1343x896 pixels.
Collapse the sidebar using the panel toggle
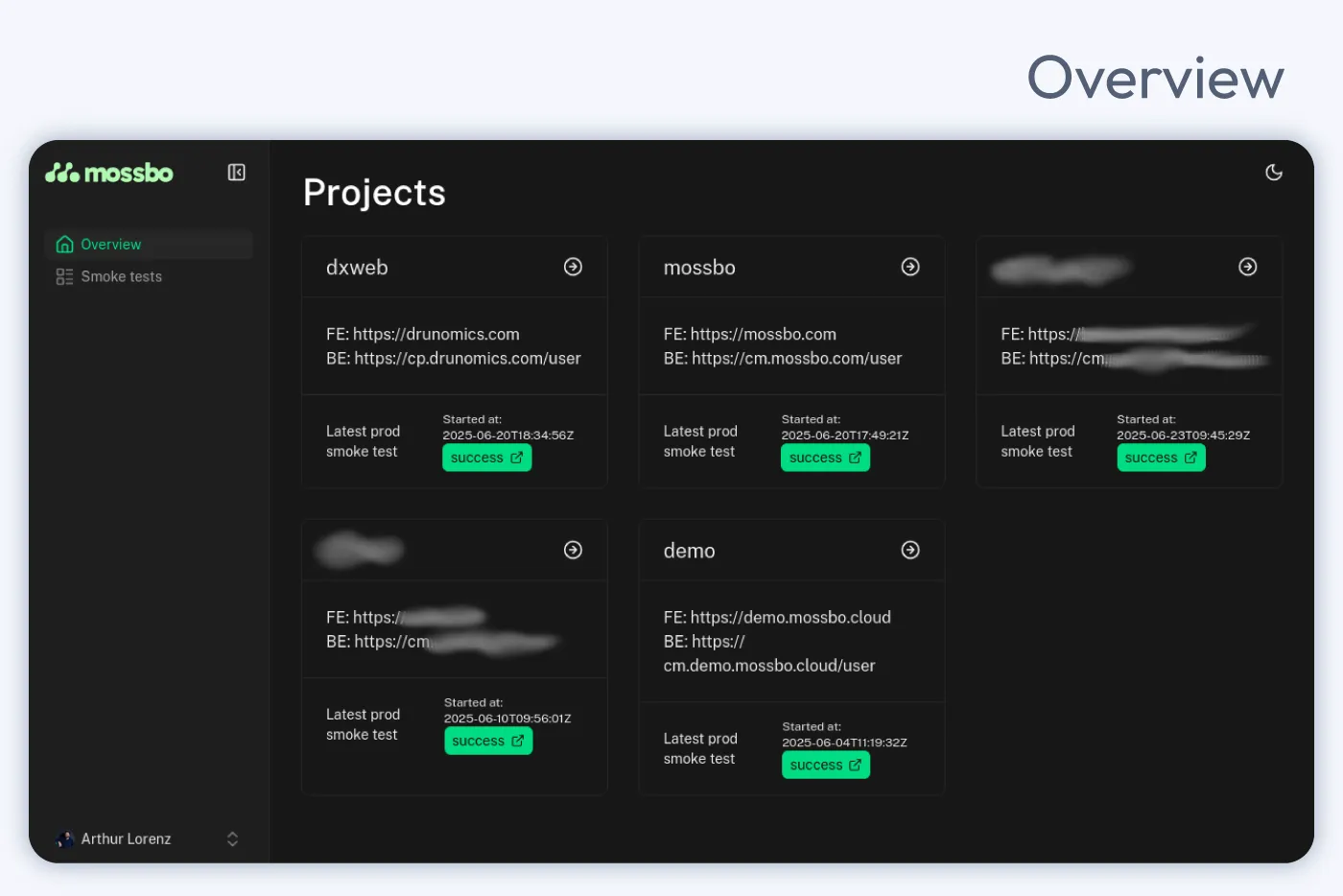[x=236, y=172]
